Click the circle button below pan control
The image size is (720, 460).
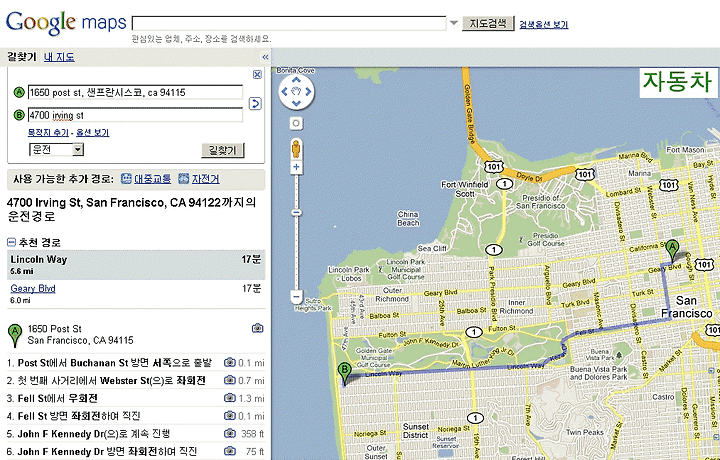(296, 123)
